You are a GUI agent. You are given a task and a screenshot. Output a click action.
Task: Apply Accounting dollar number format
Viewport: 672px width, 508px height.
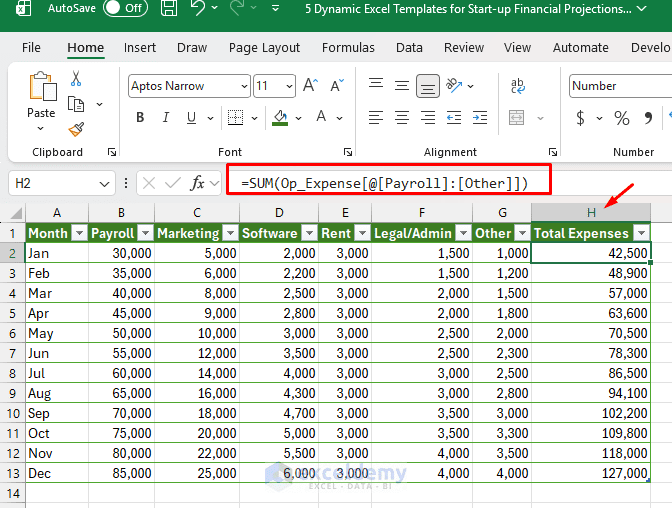pos(580,117)
